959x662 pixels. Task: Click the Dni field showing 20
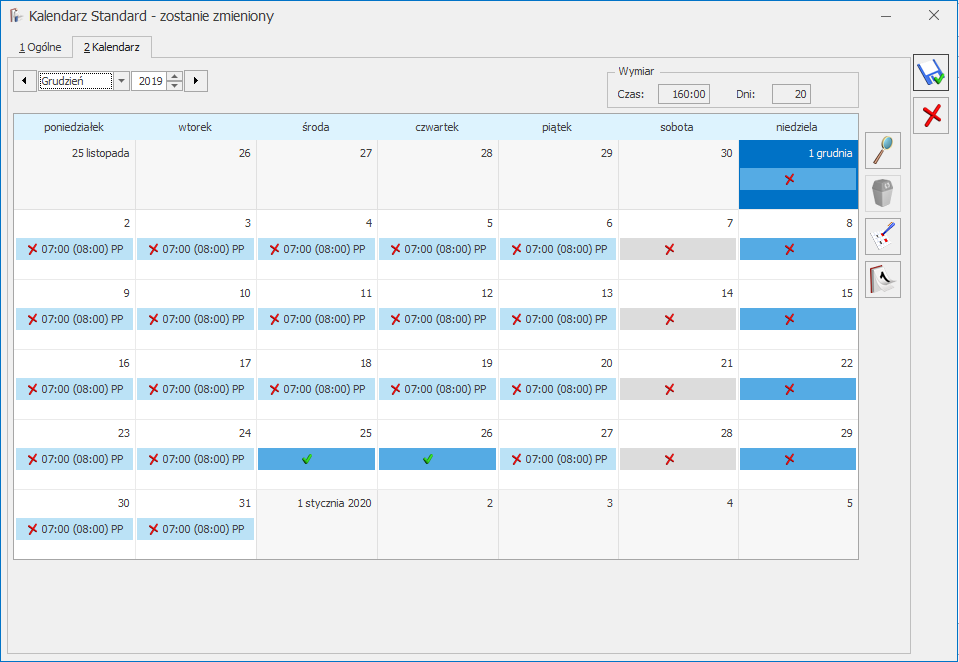click(x=791, y=94)
